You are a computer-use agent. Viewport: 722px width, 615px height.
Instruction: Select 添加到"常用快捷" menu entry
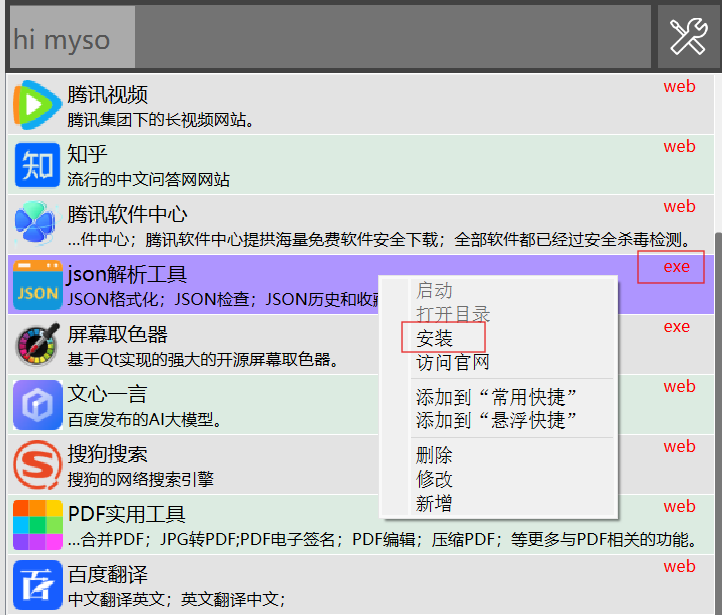(496, 397)
